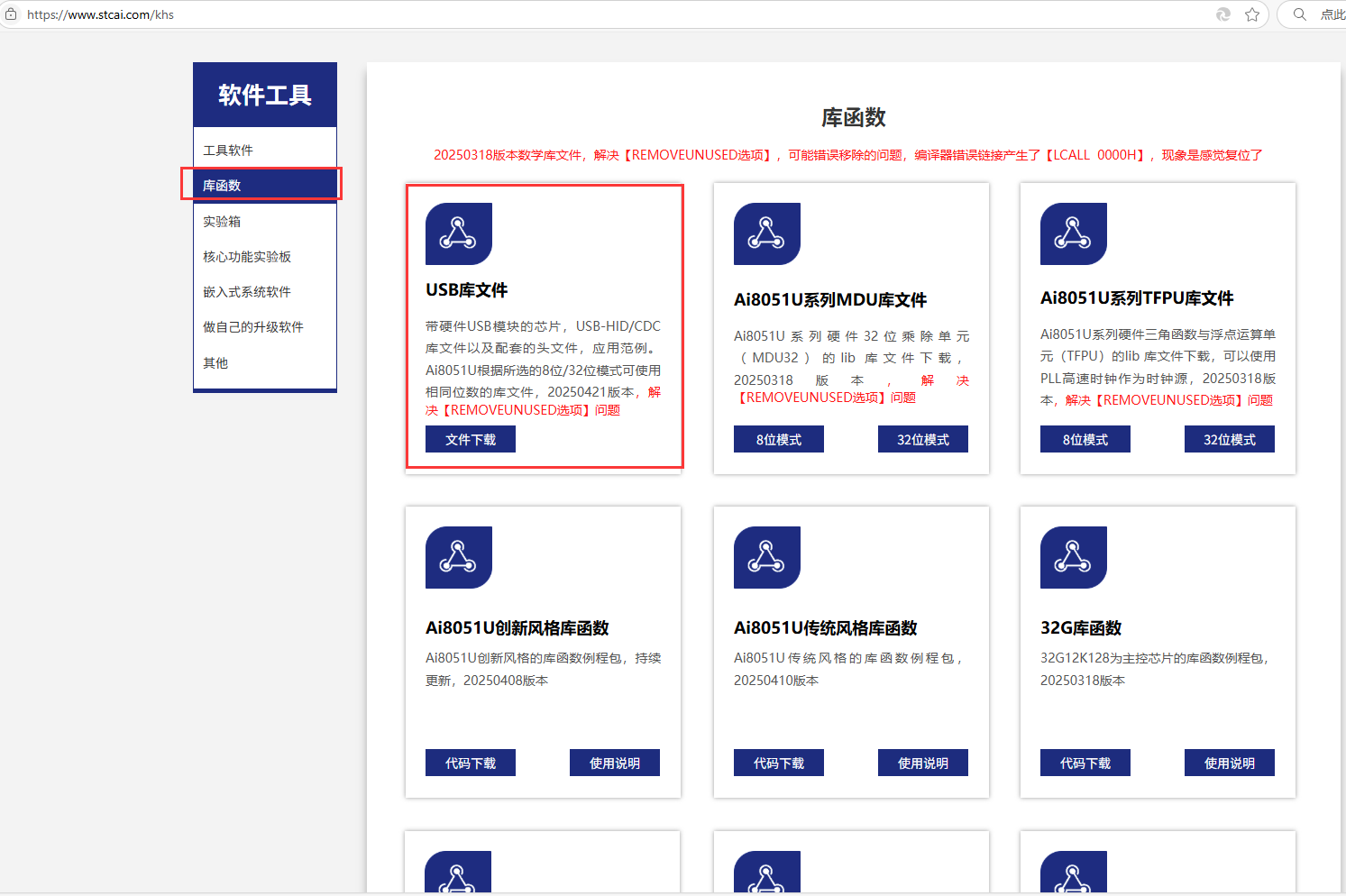
Task: Click the USB库文件 title text
Action: pyautogui.click(x=467, y=290)
